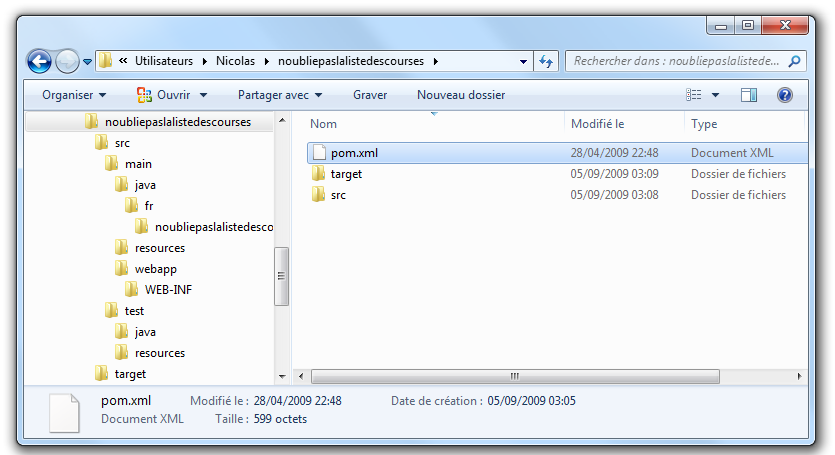Select webapp folder in navigation tree

[x=155, y=269]
